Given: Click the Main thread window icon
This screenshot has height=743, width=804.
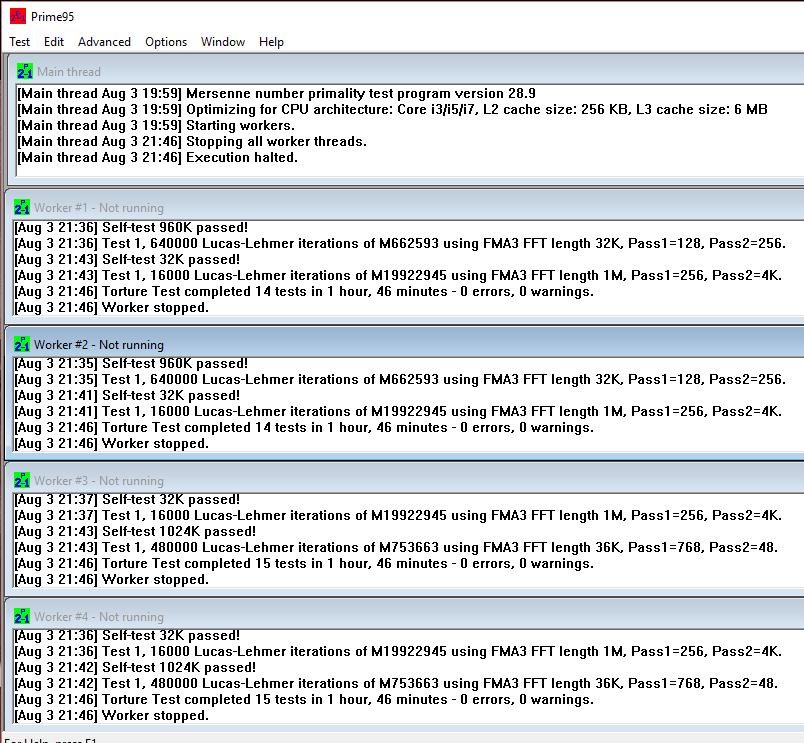Looking at the screenshot, I should [x=25, y=71].
